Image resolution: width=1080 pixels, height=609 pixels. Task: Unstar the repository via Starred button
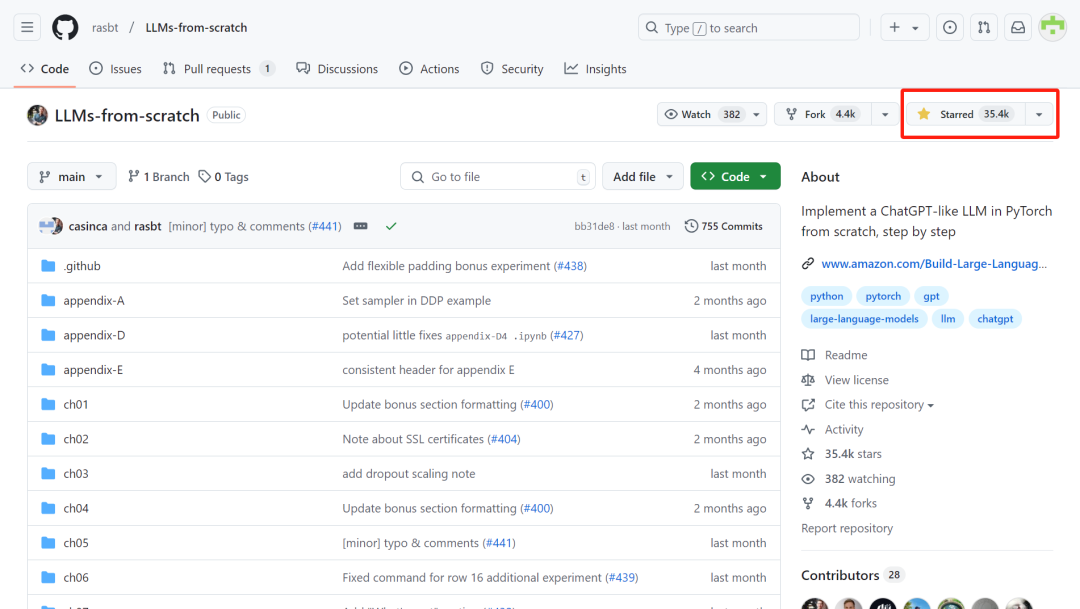click(966, 114)
